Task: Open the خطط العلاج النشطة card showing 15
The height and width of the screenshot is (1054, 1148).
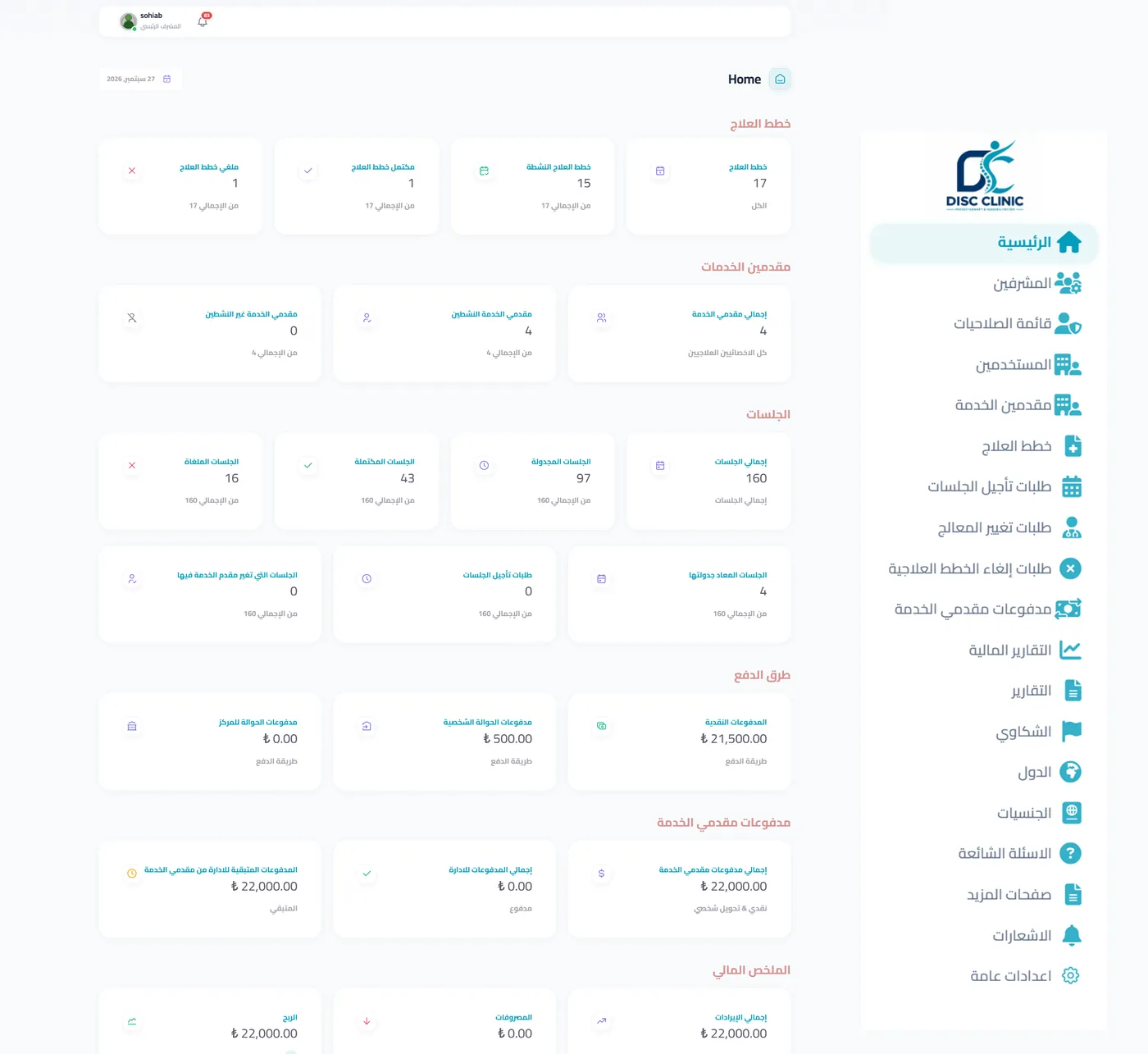Action: [532, 186]
